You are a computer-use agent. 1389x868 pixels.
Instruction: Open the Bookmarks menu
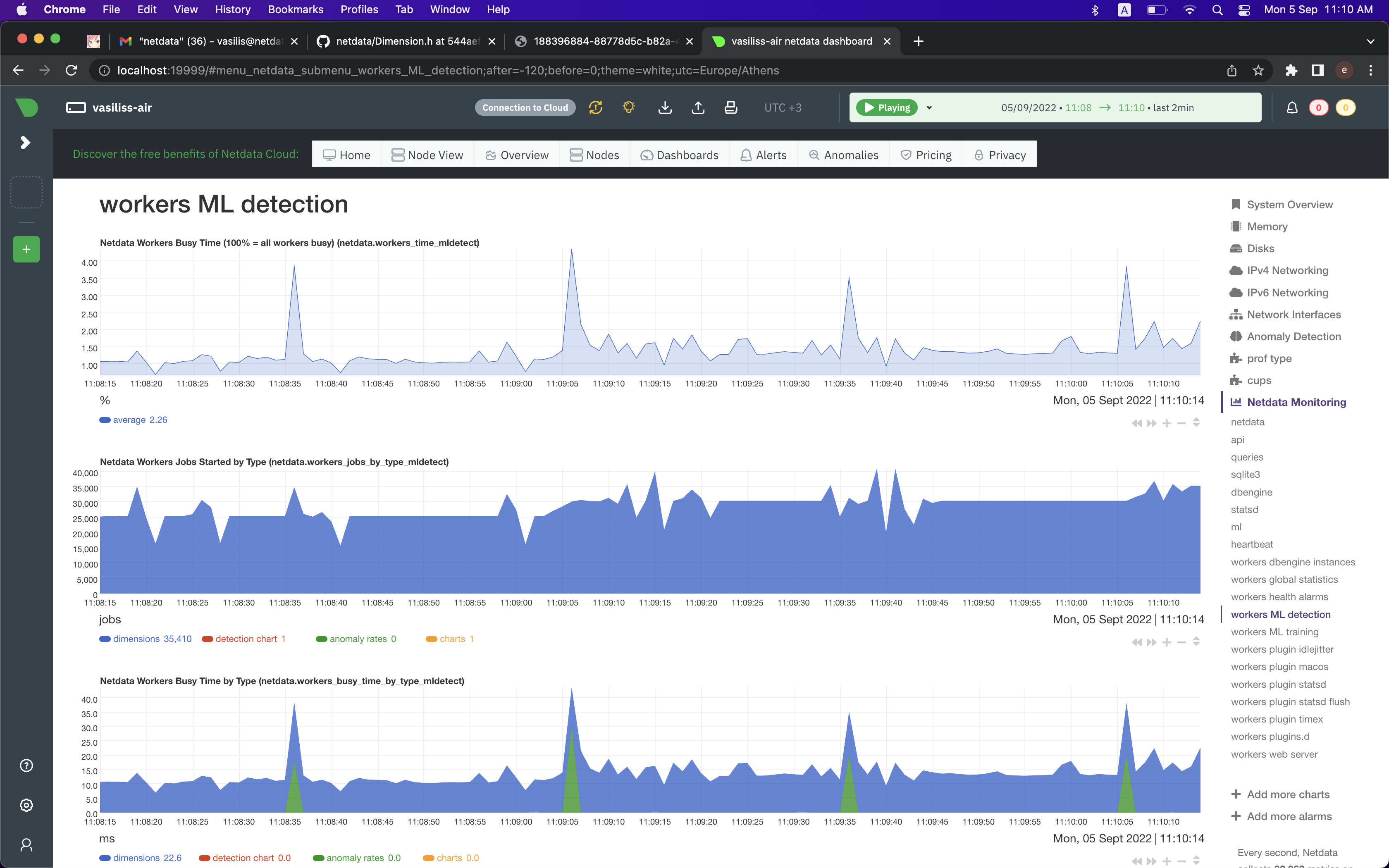[x=295, y=9]
